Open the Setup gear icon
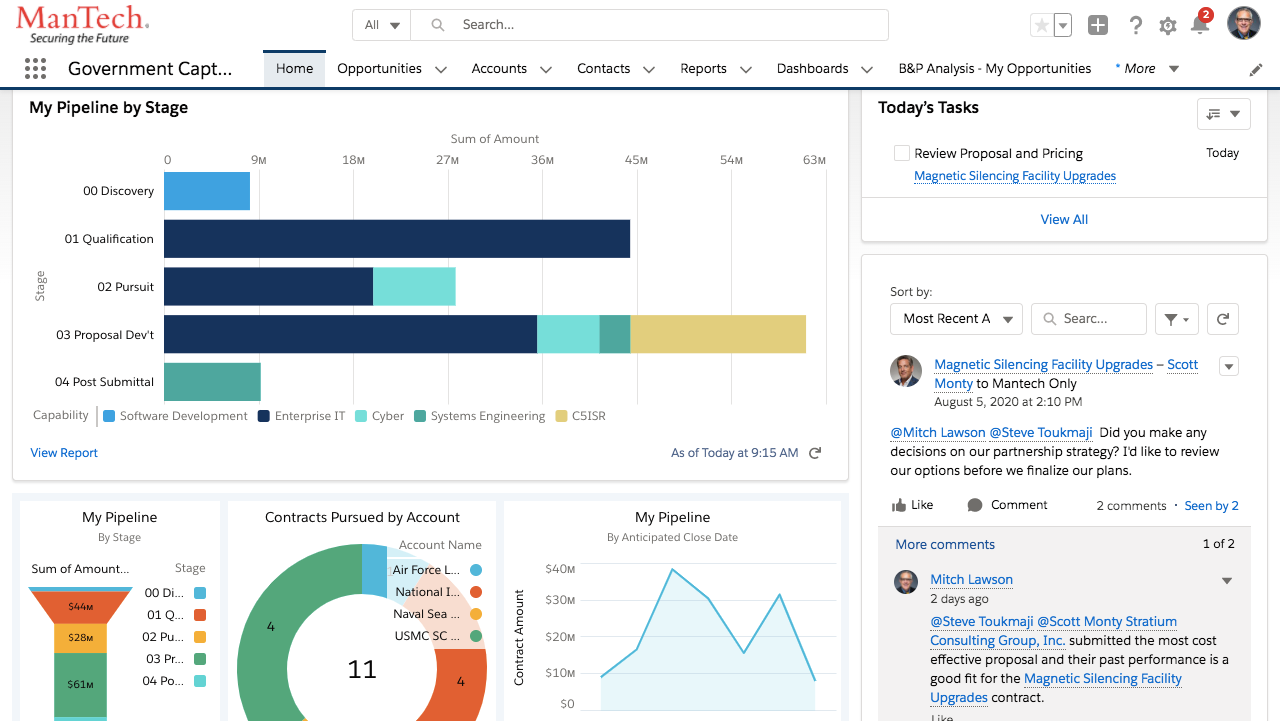Image resolution: width=1280 pixels, height=721 pixels. 1167,26
